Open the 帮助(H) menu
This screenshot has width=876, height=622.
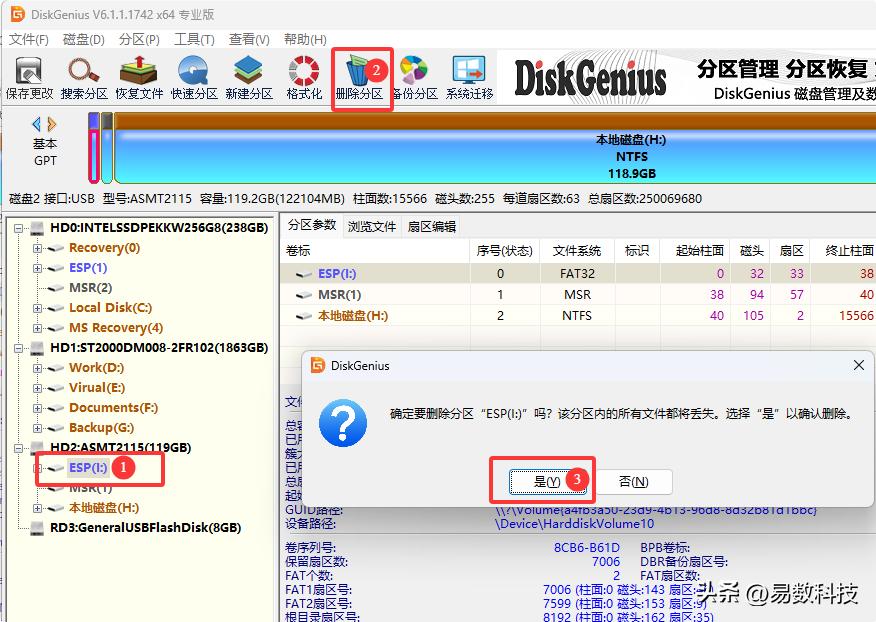[305, 39]
